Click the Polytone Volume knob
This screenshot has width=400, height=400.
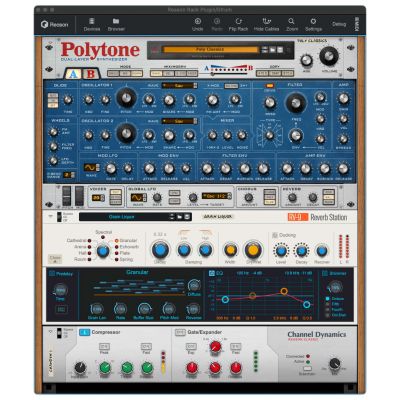coord(329,56)
